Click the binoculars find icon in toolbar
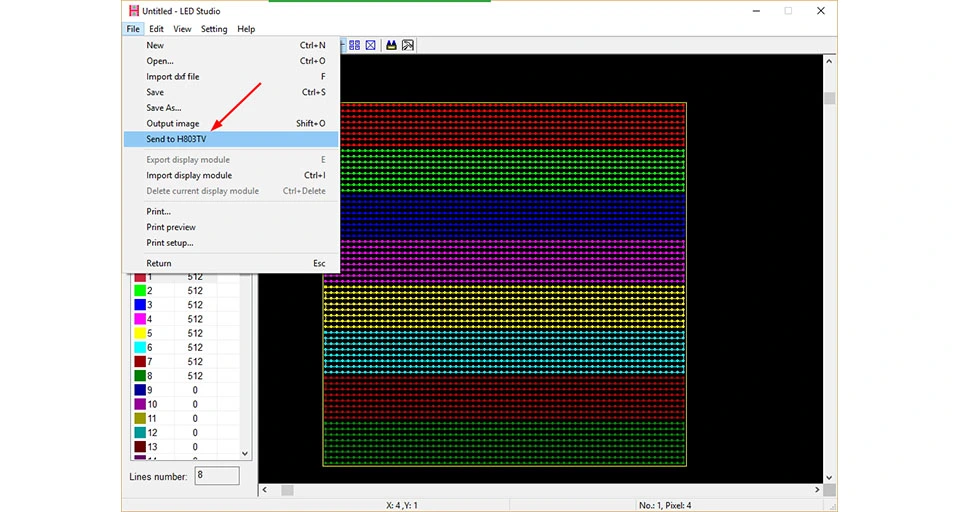The image size is (960, 512). (x=391, y=45)
